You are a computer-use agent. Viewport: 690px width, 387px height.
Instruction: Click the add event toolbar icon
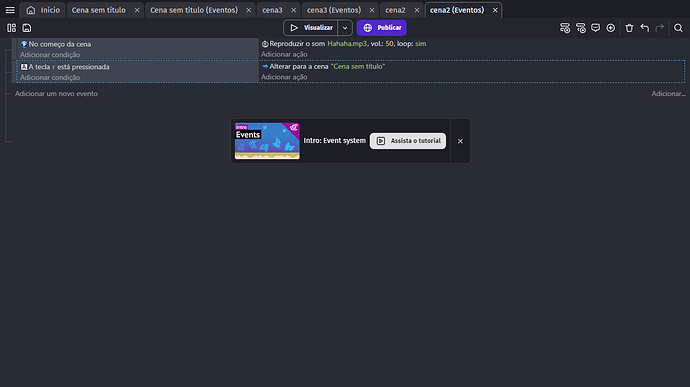pos(565,28)
